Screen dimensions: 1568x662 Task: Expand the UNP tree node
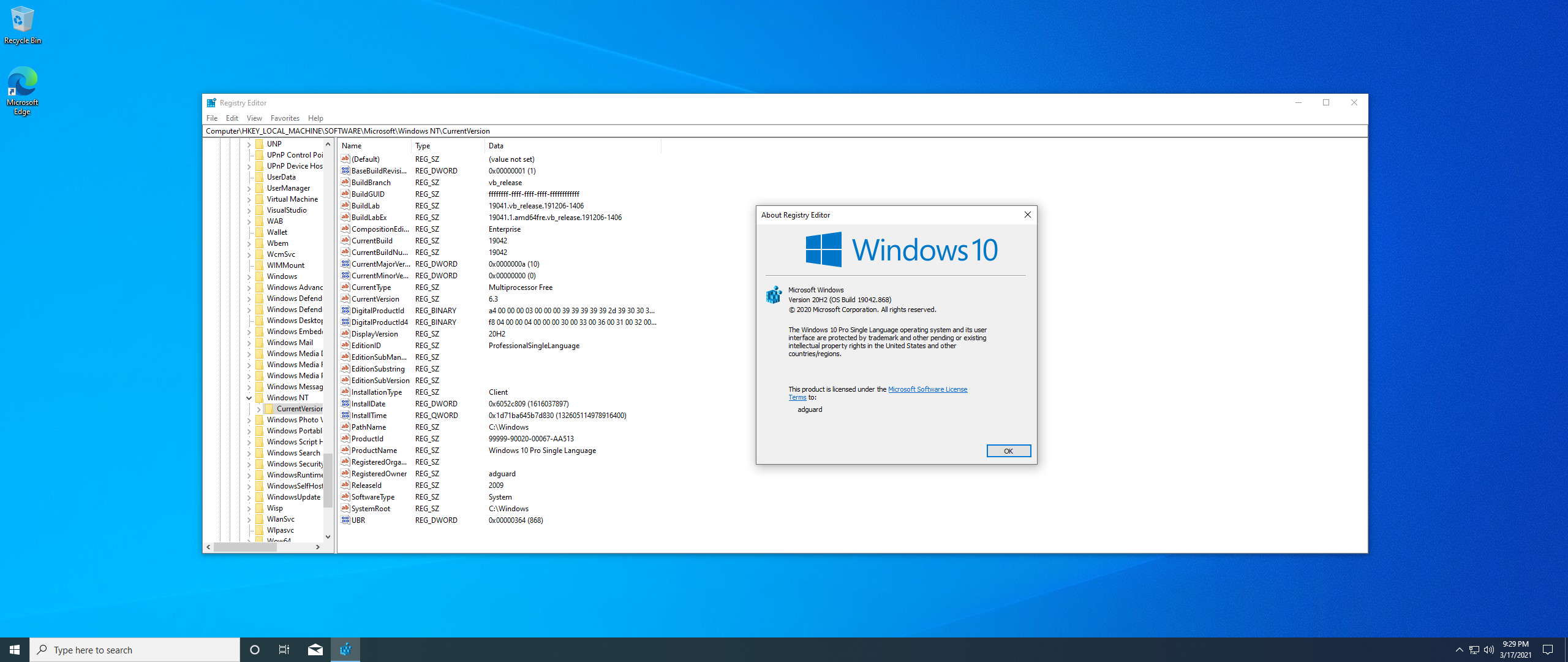point(249,144)
